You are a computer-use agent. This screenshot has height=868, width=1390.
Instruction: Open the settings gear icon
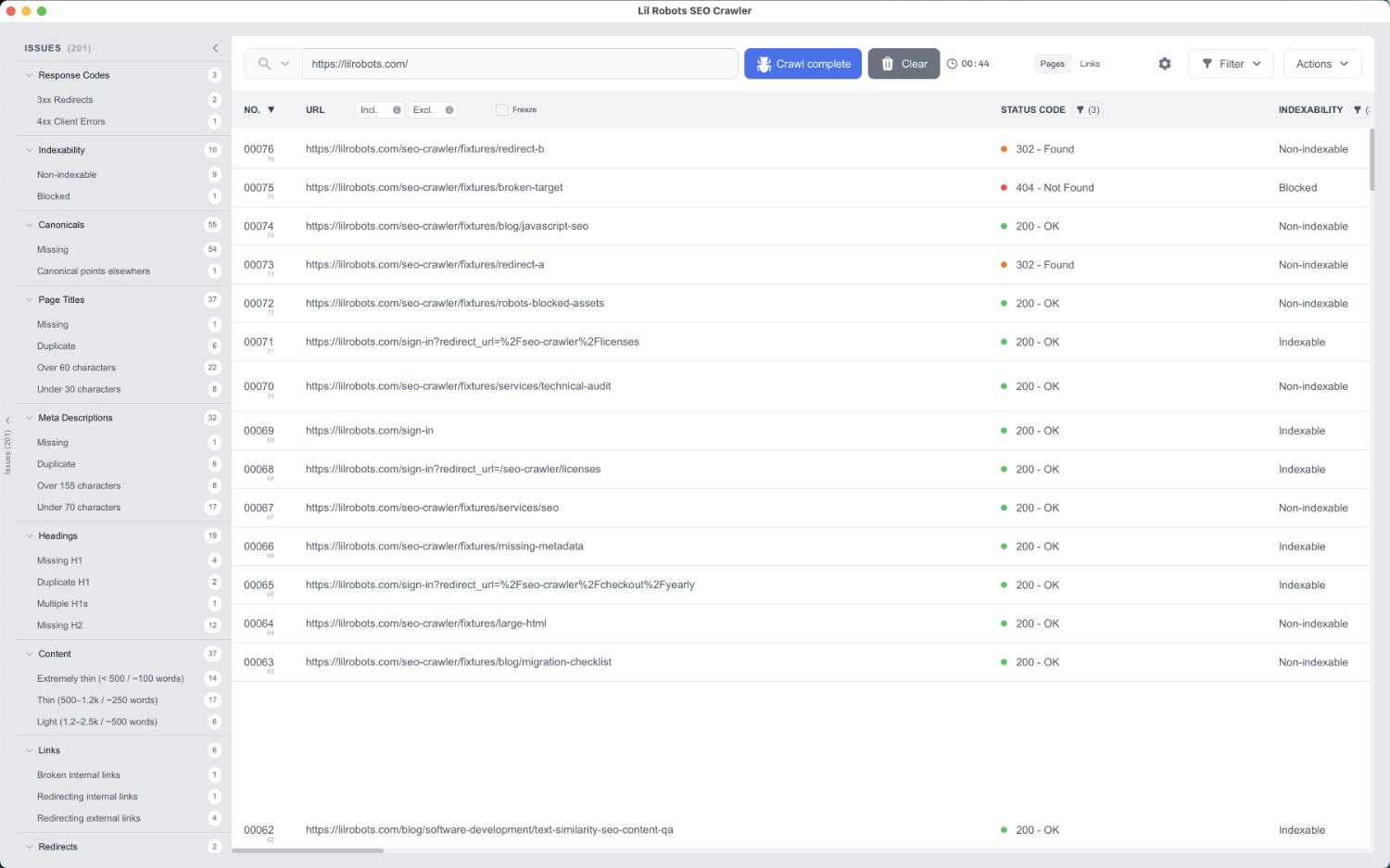(1165, 64)
